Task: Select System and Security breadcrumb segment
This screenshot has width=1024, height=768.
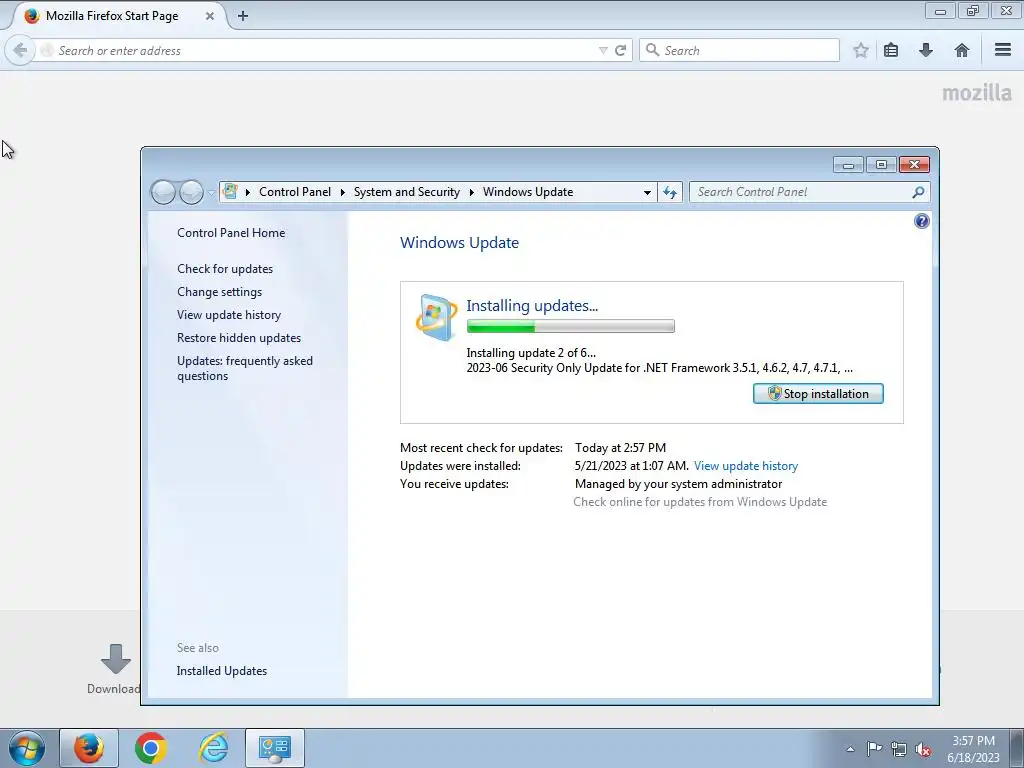Action: pos(406,192)
